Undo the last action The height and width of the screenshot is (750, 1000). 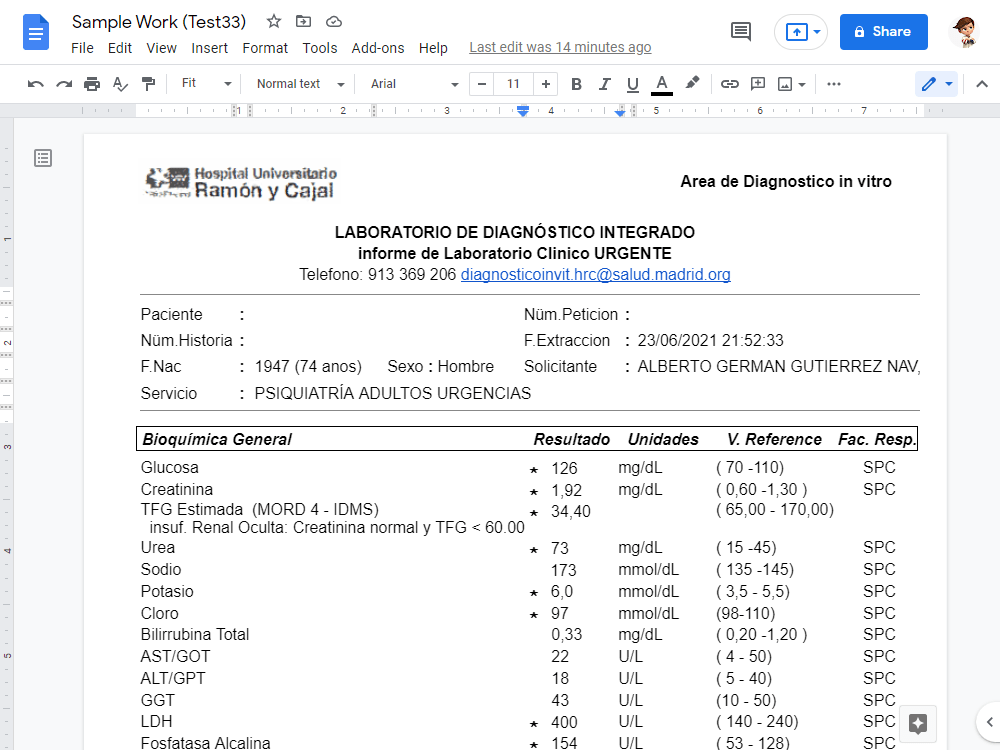coord(35,84)
